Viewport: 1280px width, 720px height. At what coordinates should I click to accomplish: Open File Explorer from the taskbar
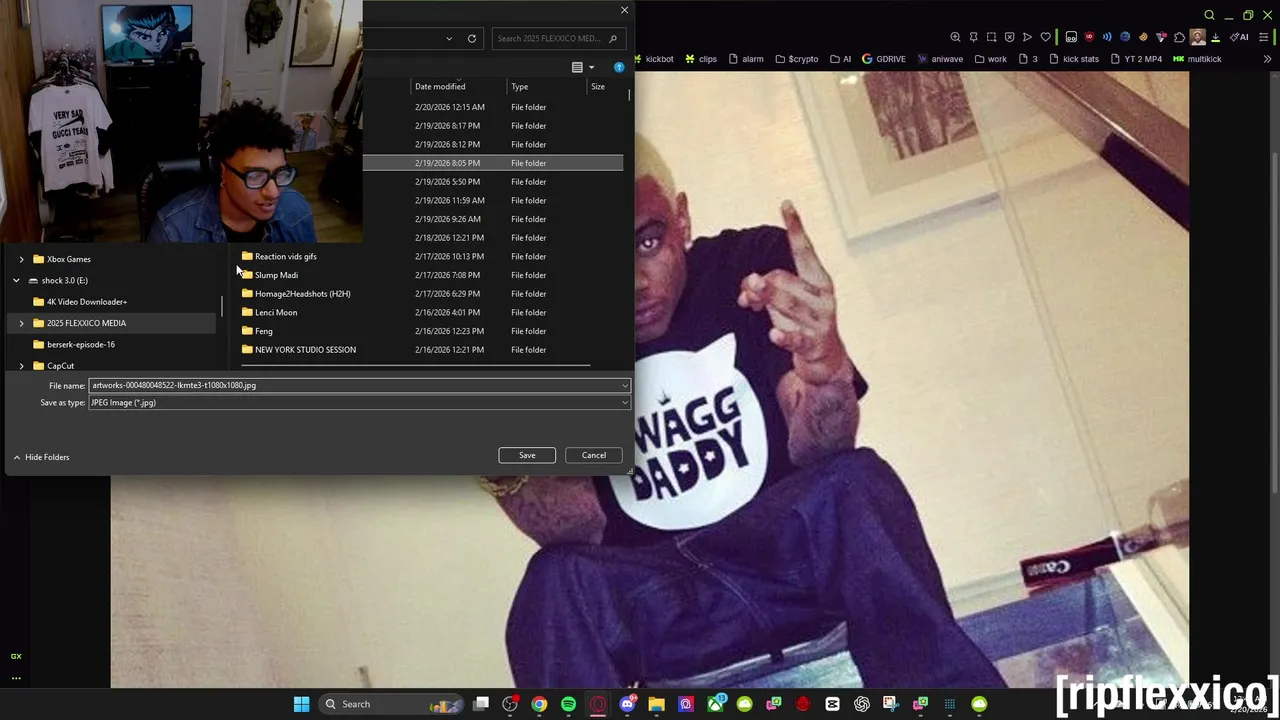click(656, 704)
